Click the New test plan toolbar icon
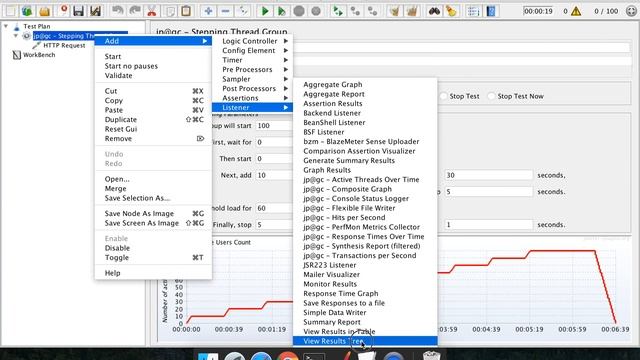Screen dimensions: 640x360 (10, 11)
